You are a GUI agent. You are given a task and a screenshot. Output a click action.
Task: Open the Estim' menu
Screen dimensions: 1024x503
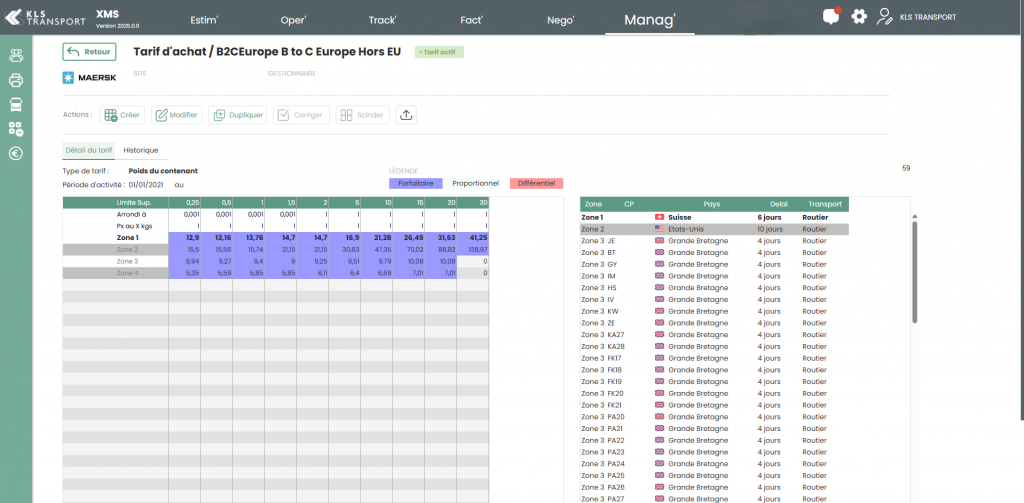[204, 20]
